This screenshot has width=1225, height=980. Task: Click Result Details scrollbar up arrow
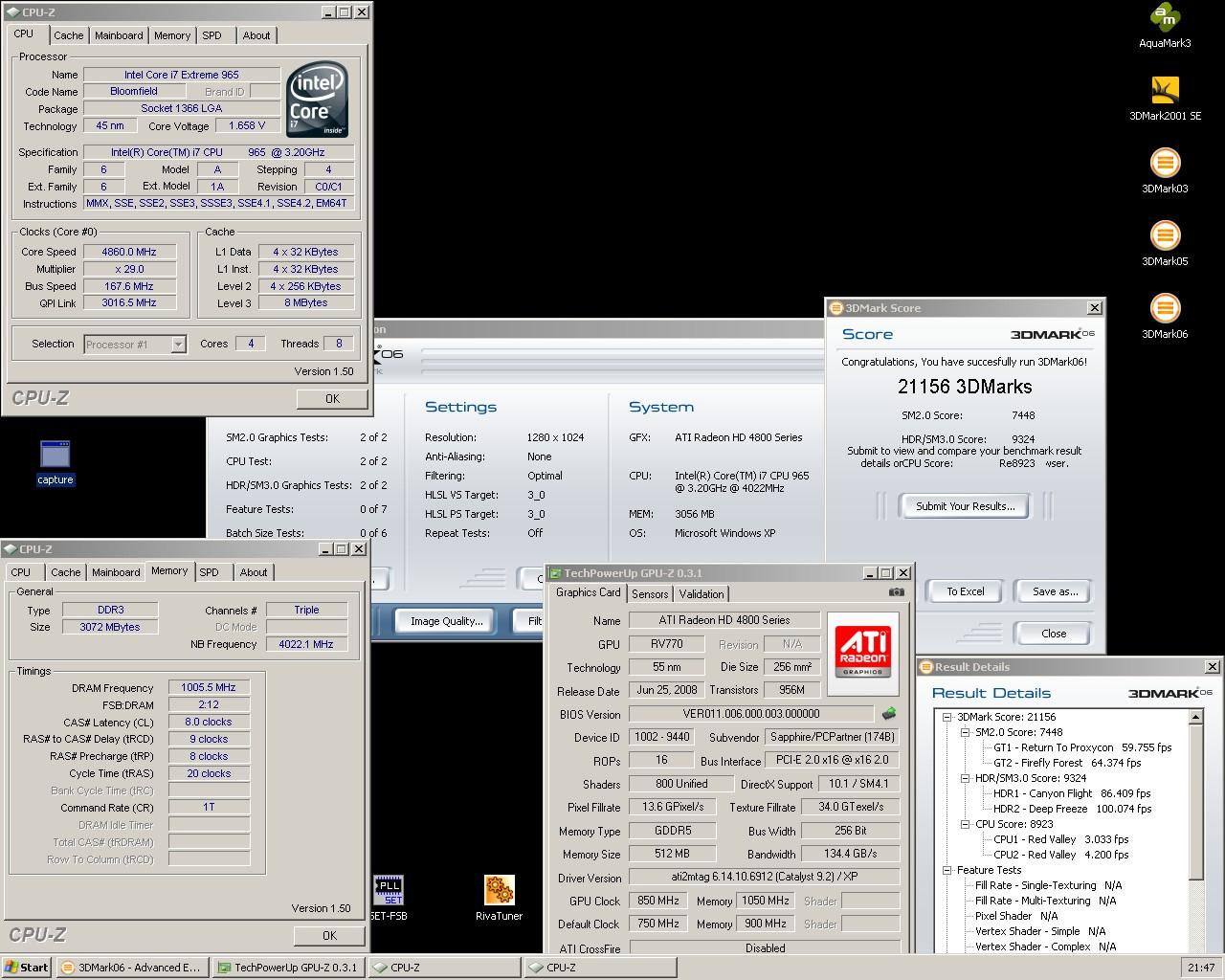click(1196, 717)
